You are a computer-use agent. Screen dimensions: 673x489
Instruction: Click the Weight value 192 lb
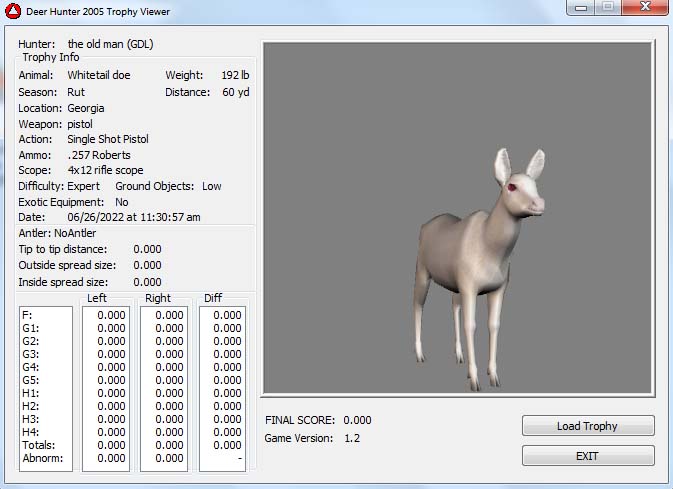[x=235, y=75]
